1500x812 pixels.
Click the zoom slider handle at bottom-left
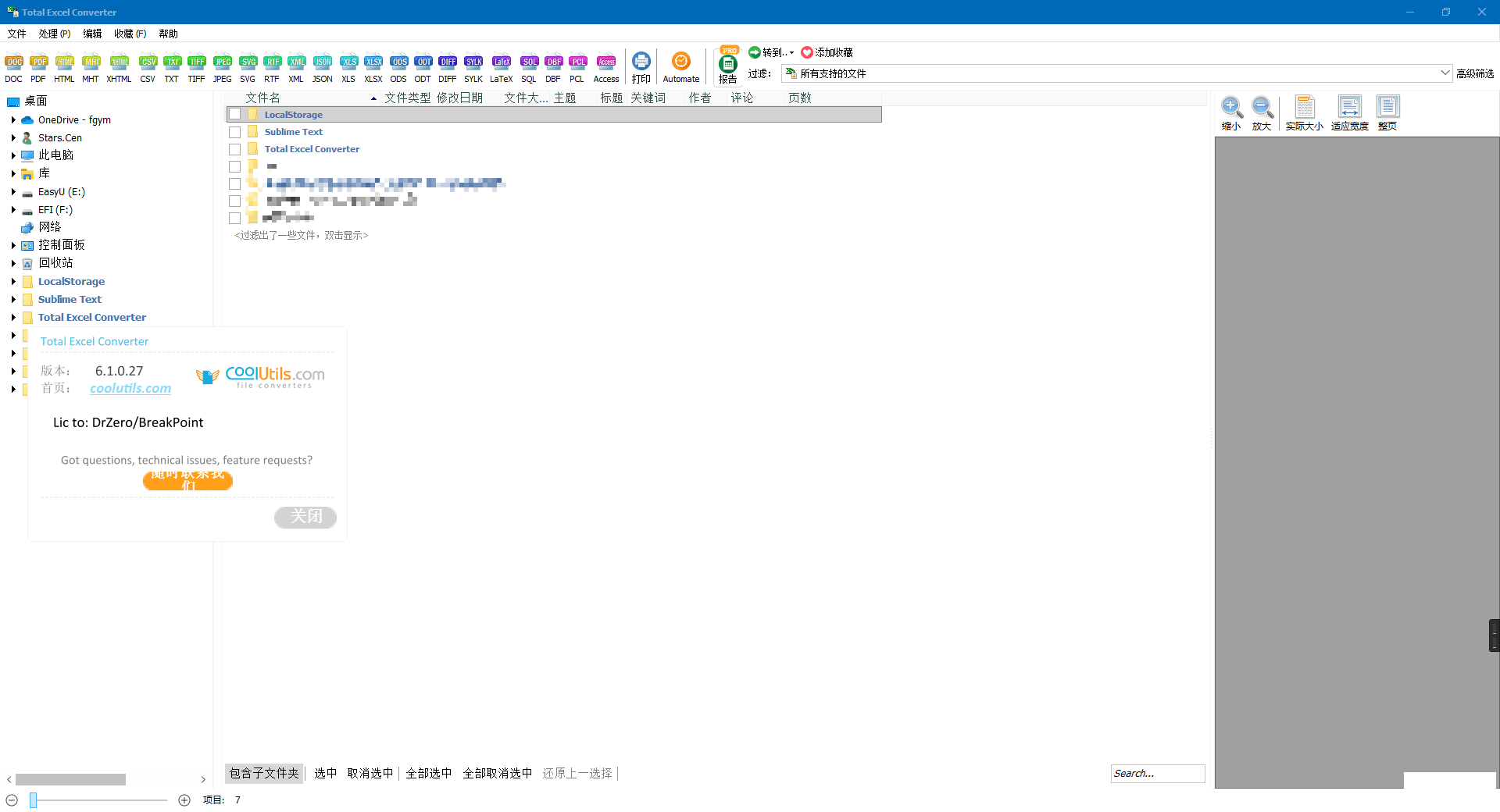coord(34,800)
